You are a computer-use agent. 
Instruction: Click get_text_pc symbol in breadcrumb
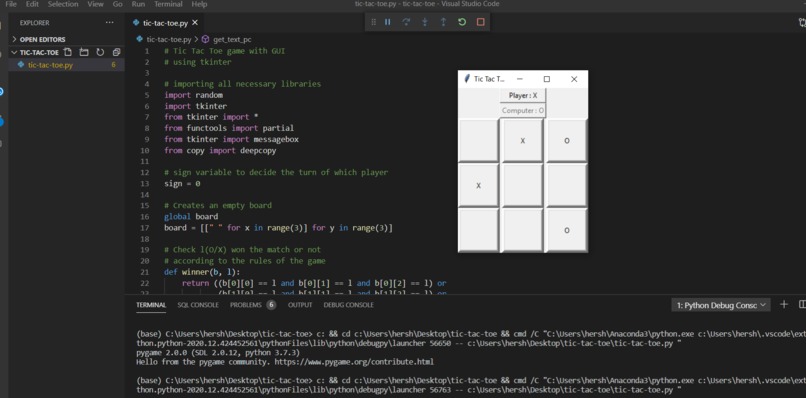[232, 39]
